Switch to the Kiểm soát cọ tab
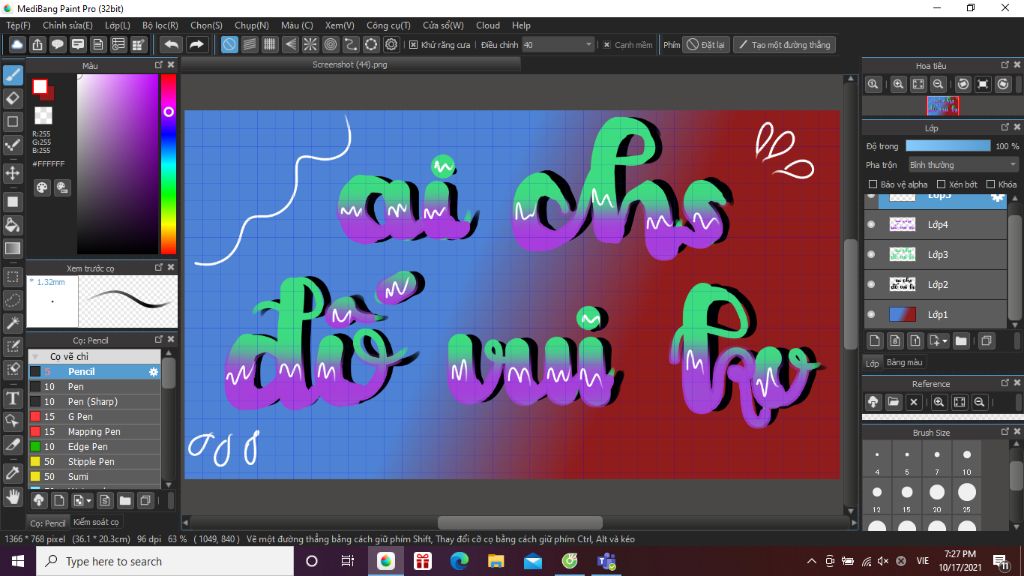Image resolution: width=1024 pixels, height=576 pixels. pos(96,522)
